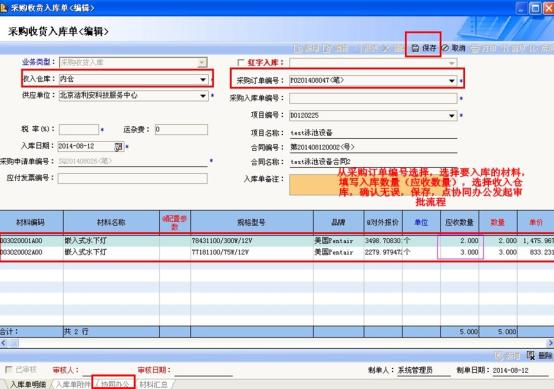Click the 规格型号 column header
Viewport: 554px width, 389px height.
tap(252, 222)
